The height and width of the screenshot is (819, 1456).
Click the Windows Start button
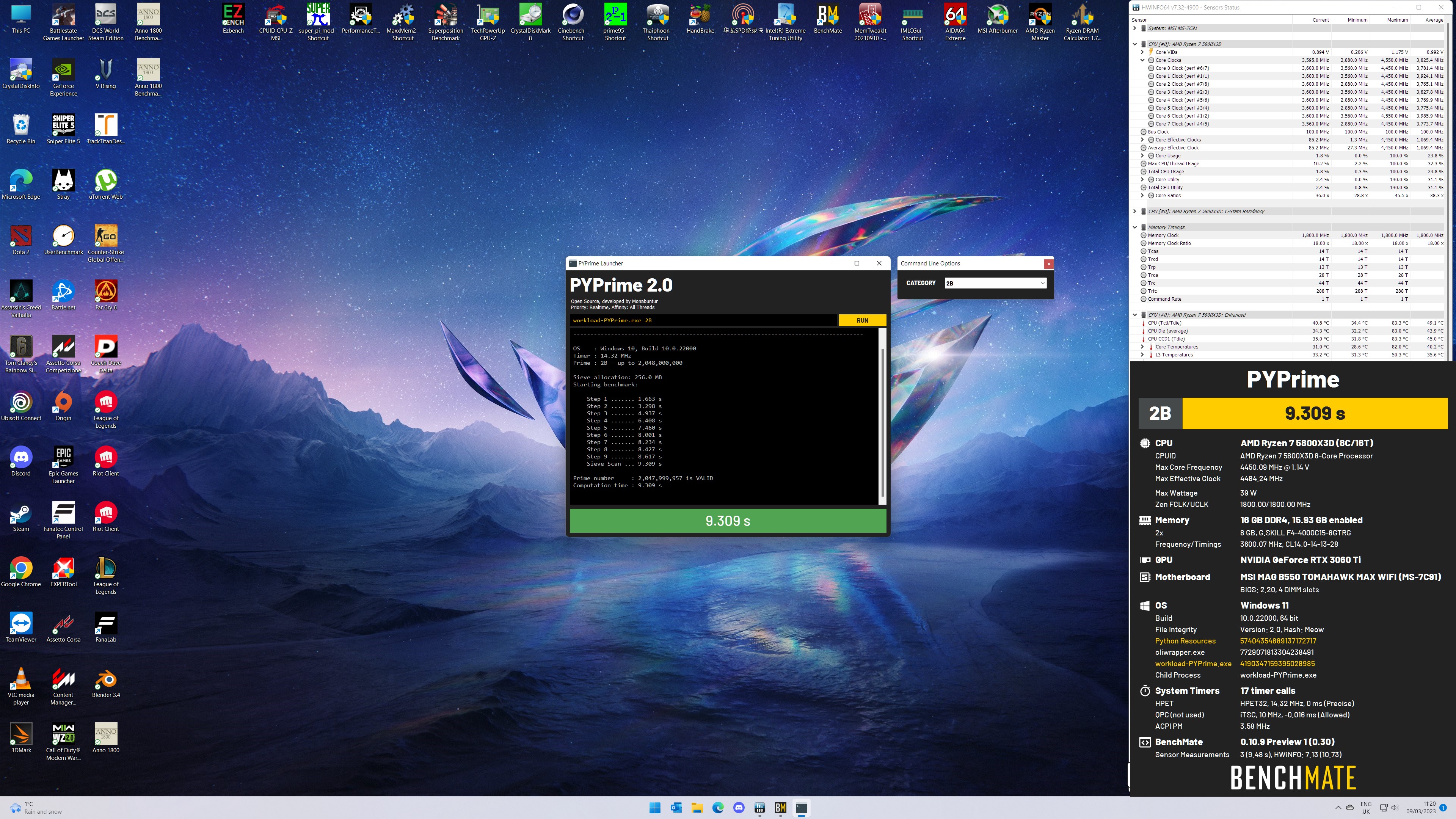click(x=655, y=808)
